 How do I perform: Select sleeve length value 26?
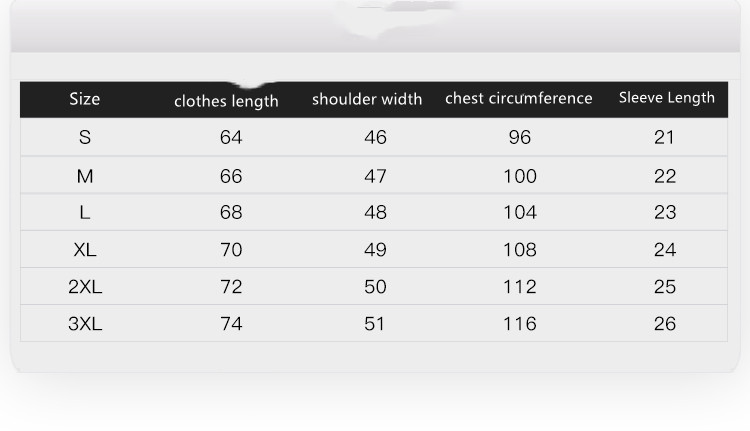(x=665, y=324)
